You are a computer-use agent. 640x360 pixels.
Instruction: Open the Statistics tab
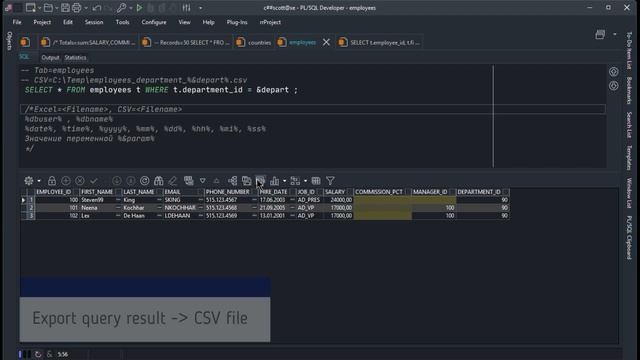(x=76, y=58)
